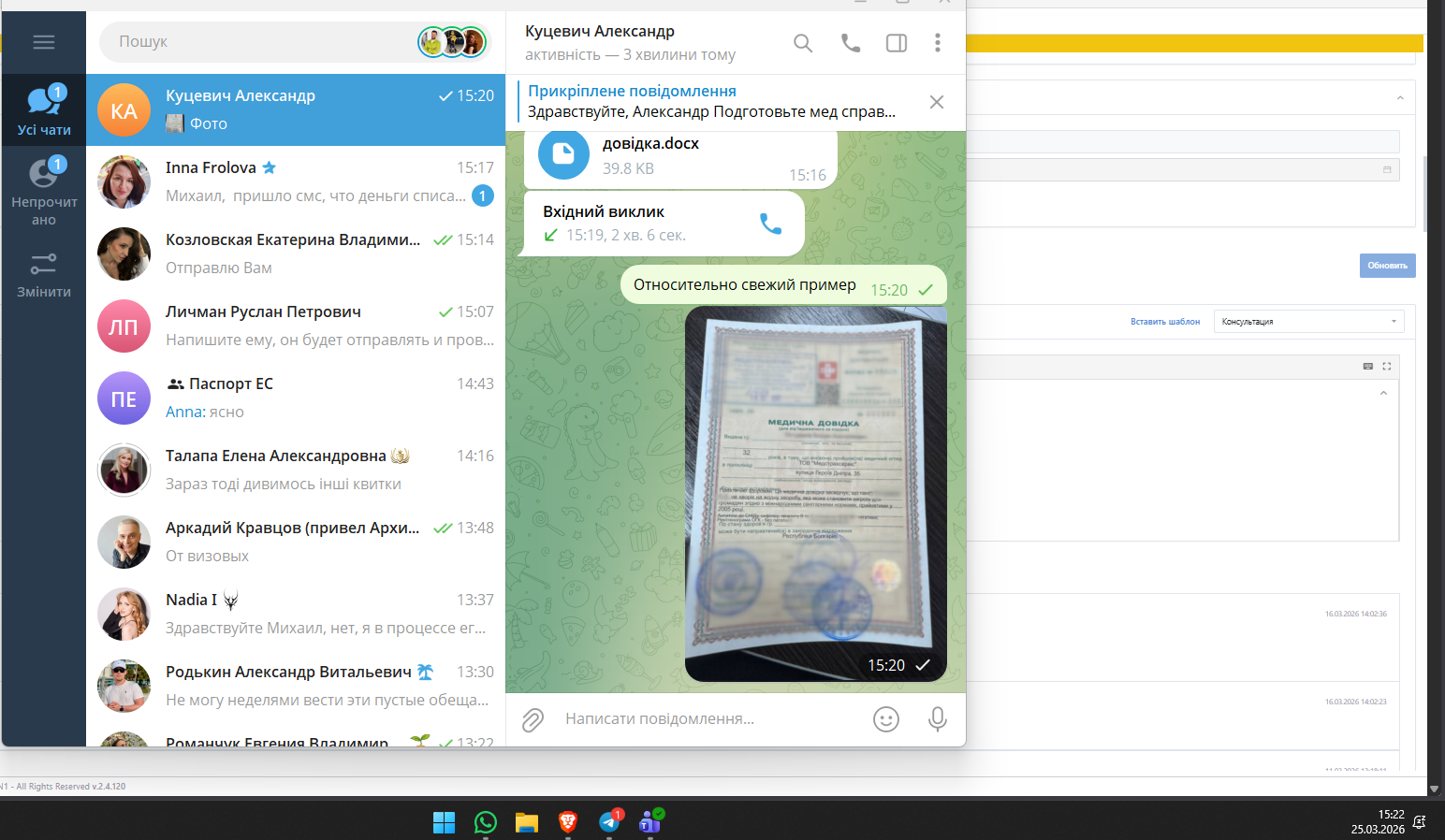The width and height of the screenshot is (1445, 840).
Task: Dismiss the pinned message bar
Action: click(x=937, y=102)
